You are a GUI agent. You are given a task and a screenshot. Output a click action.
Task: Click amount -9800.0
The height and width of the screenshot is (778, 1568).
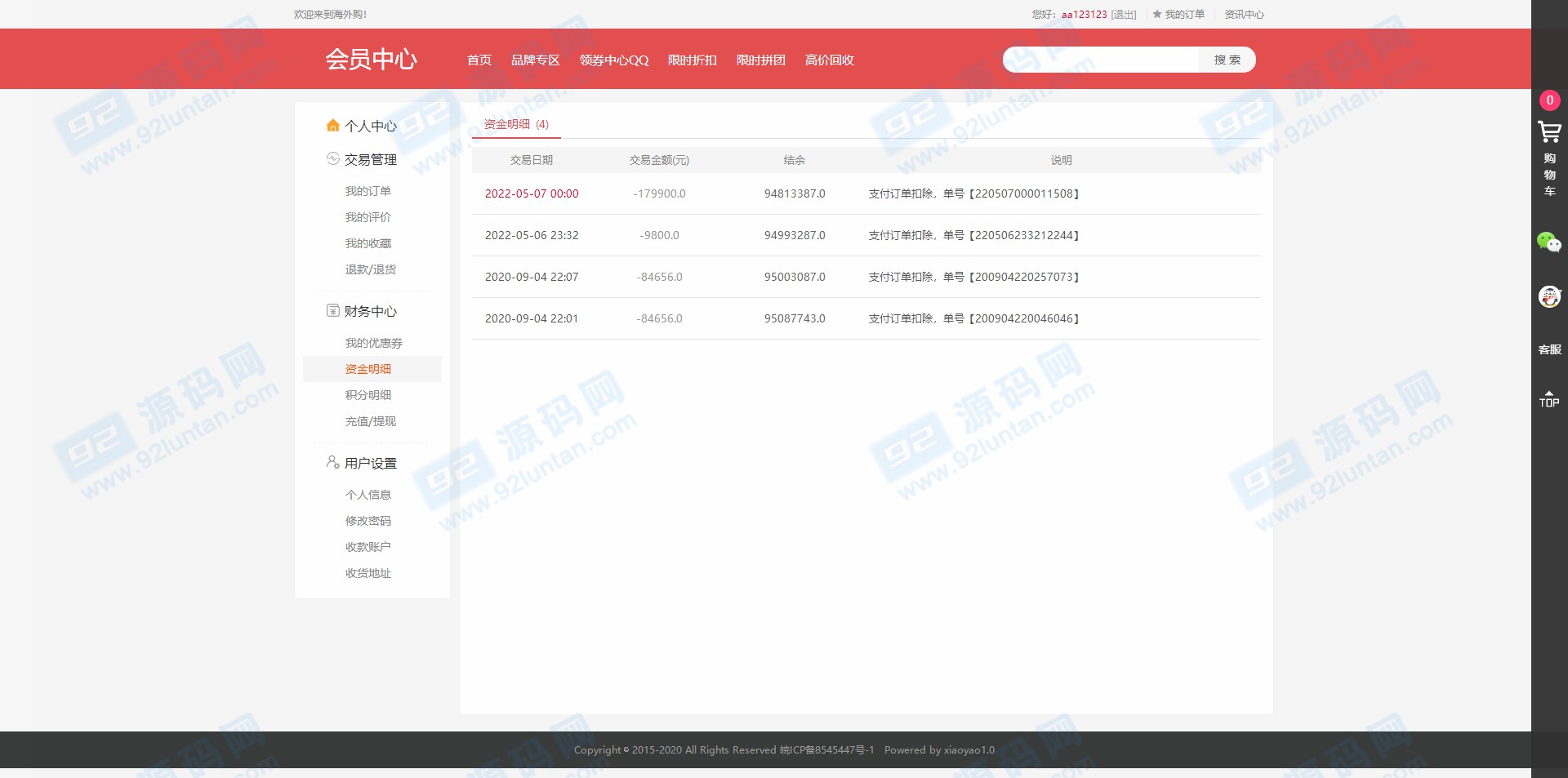pos(659,235)
